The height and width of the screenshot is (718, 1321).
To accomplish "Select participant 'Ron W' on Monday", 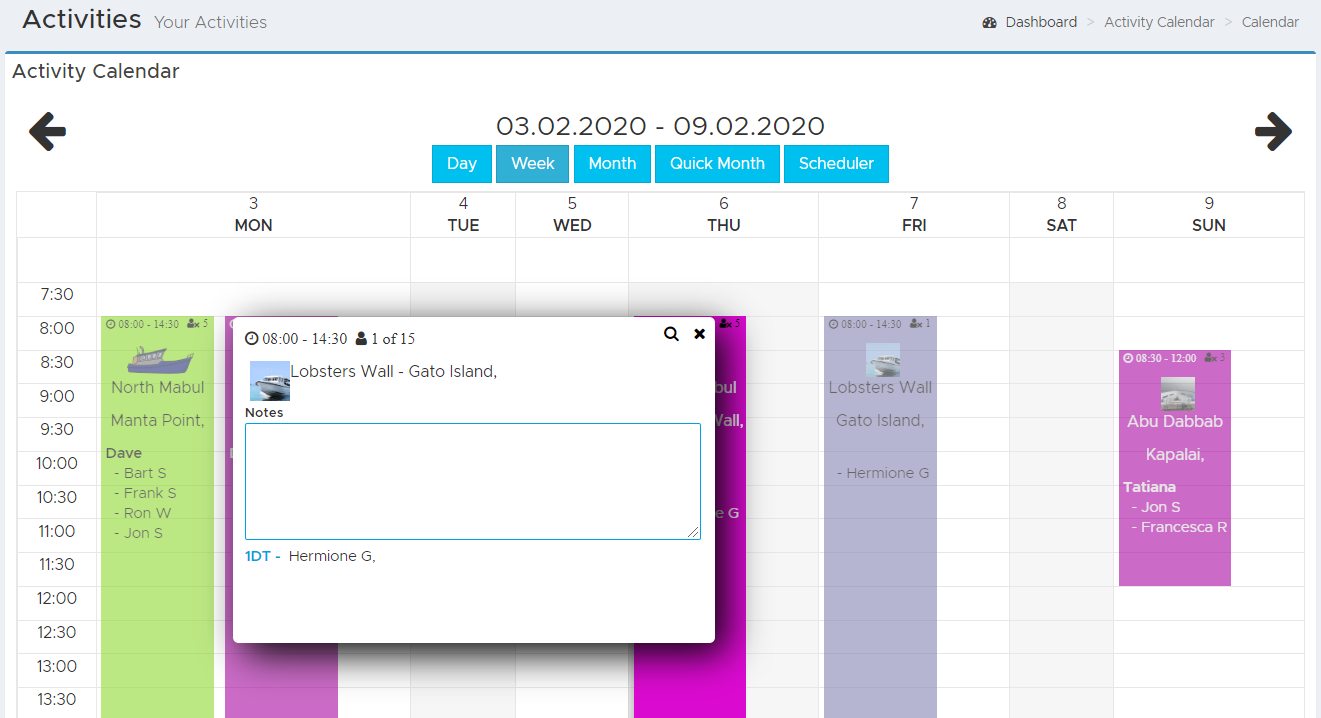I will click(147, 513).
